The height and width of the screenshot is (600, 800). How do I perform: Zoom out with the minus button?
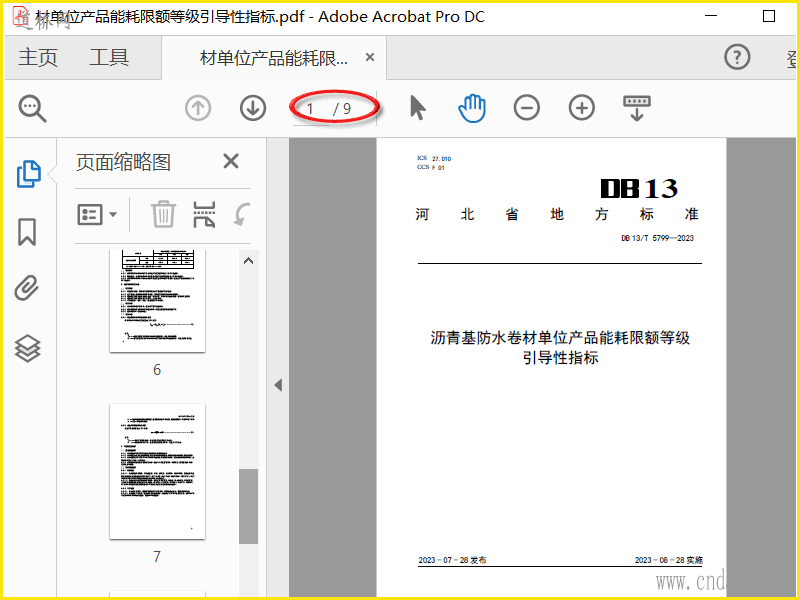click(x=527, y=108)
